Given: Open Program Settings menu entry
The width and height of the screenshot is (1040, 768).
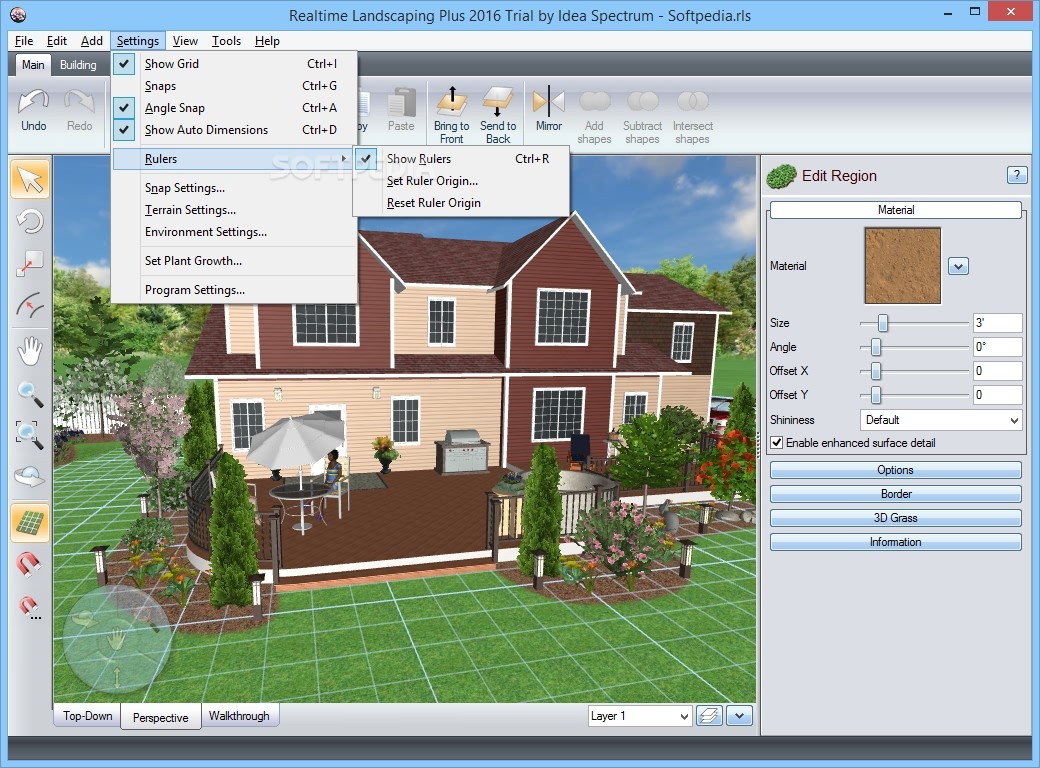Looking at the screenshot, I should [x=235, y=290].
